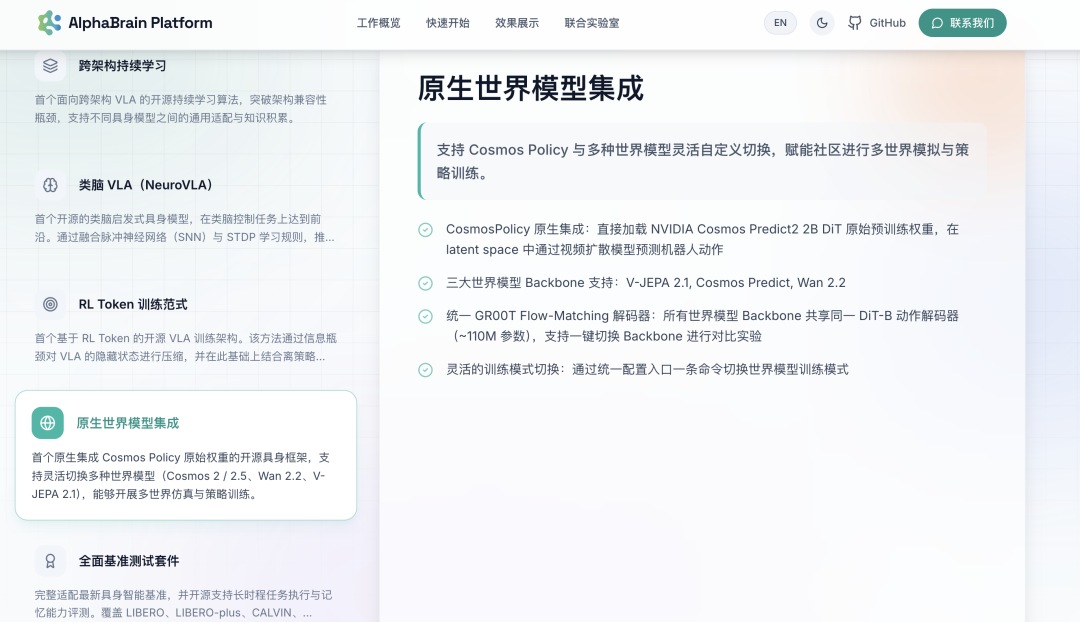Image resolution: width=1080 pixels, height=622 pixels.
Task: Open the GitHub link
Action: [x=877, y=23]
